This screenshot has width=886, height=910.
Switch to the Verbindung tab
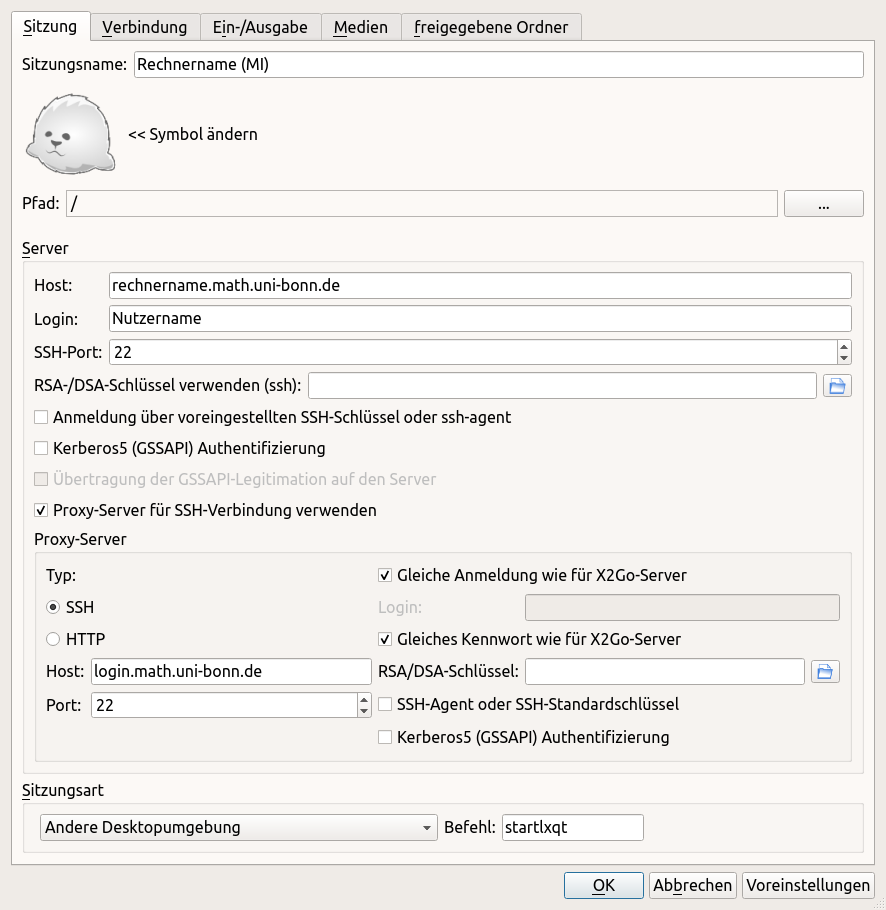pyautogui.click(x=144, y=27)
